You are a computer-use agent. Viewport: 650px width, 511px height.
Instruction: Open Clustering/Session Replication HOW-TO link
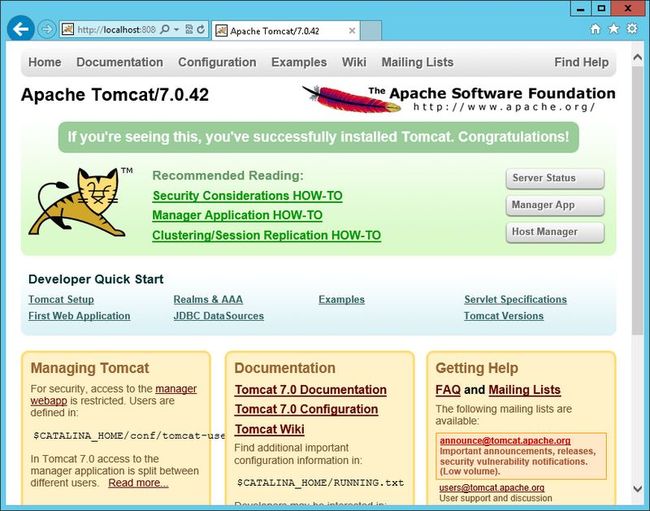pyautogui.click(x=267, y=235)
